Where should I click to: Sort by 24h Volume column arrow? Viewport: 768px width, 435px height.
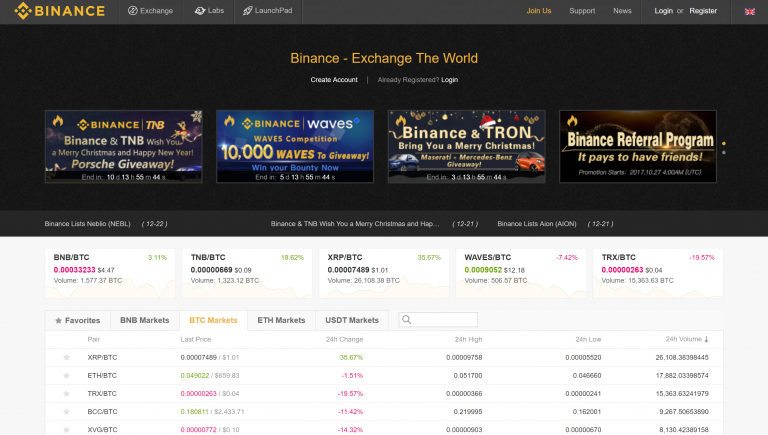coord(706,339)
